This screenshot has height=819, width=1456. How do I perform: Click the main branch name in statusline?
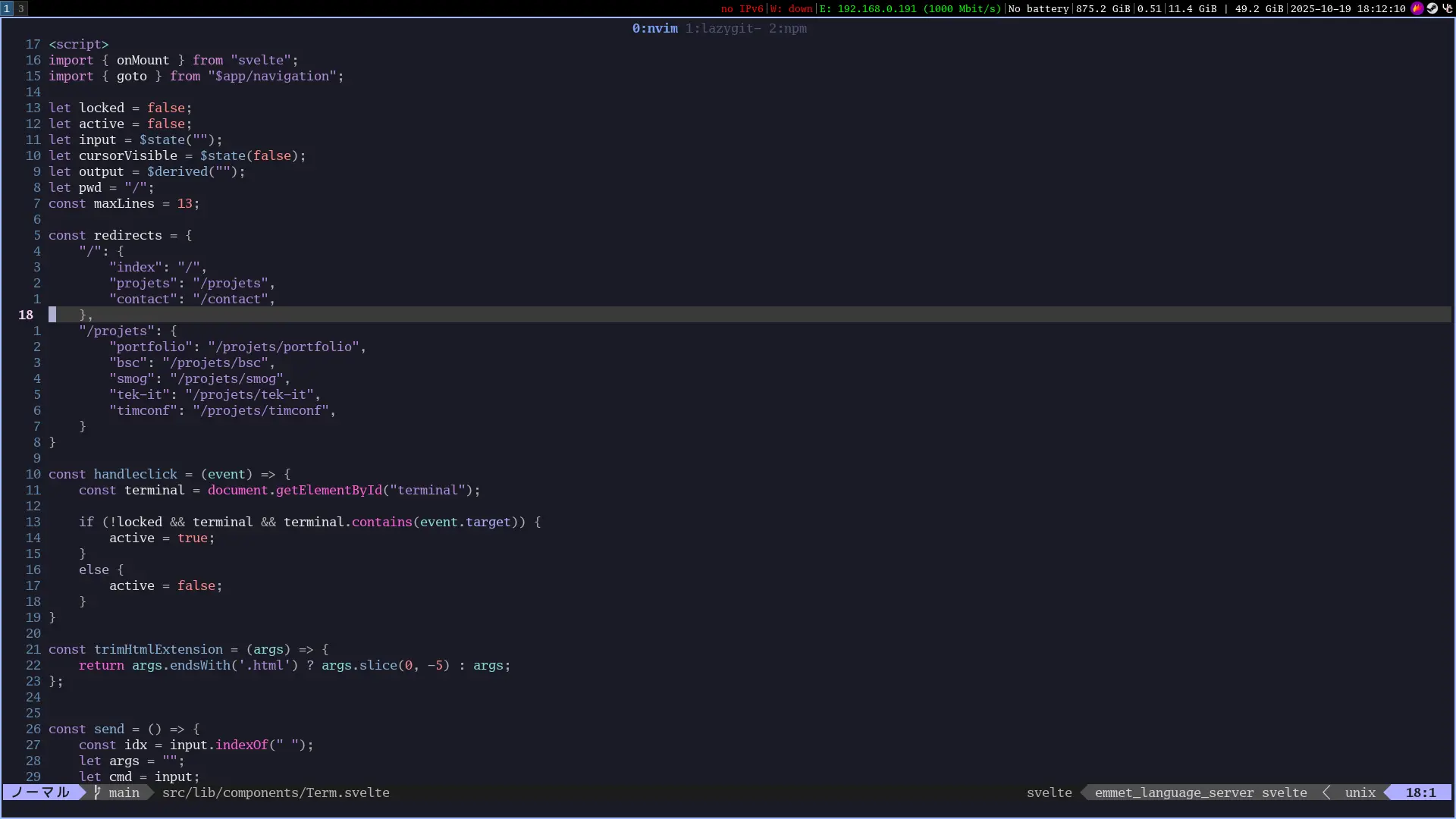124,792
